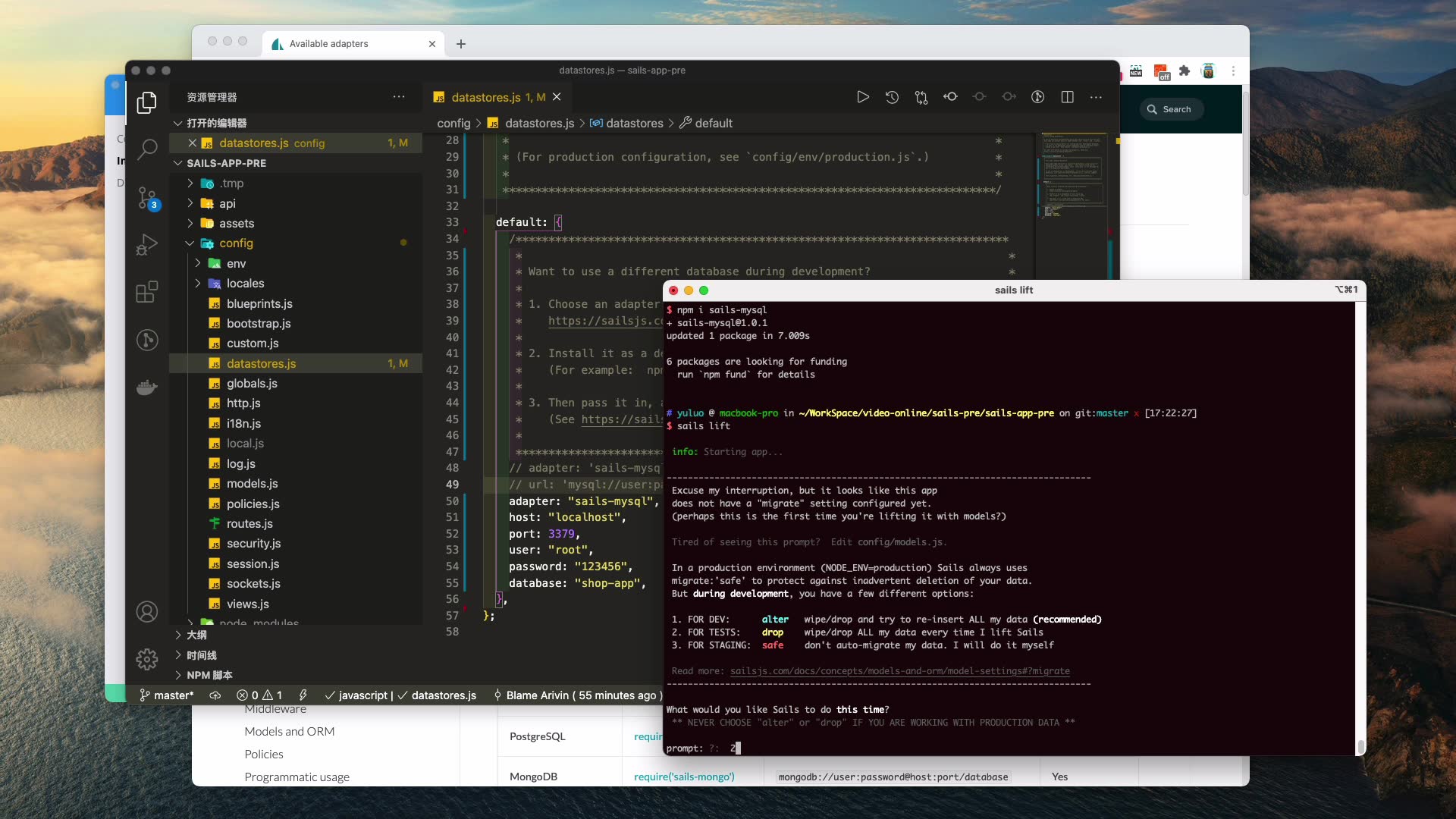Close the datastores.js editor tab
Viewport: 1456px width, 819px height.
pyautogui.click(x=557, y=97)
